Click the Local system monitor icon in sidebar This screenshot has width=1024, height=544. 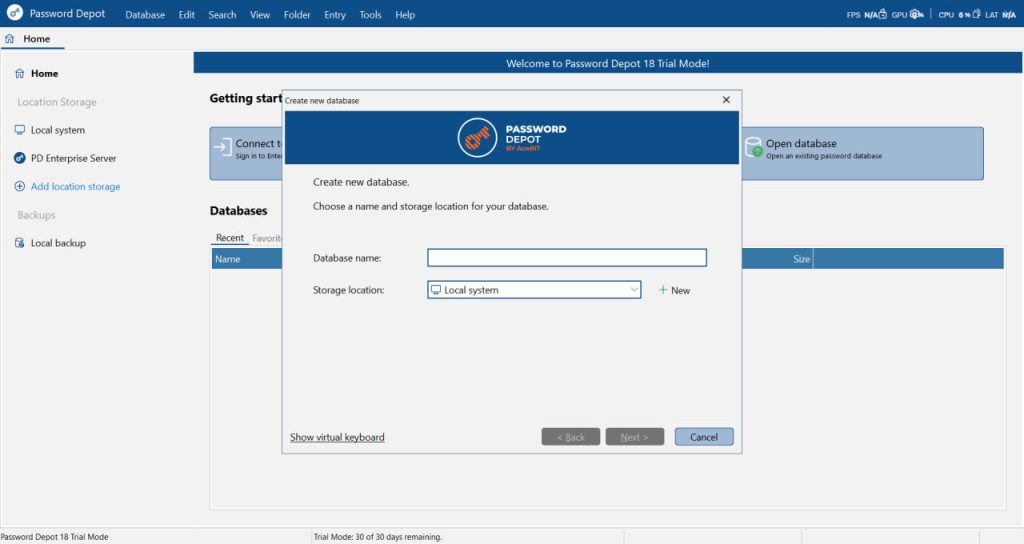[20, 130]
